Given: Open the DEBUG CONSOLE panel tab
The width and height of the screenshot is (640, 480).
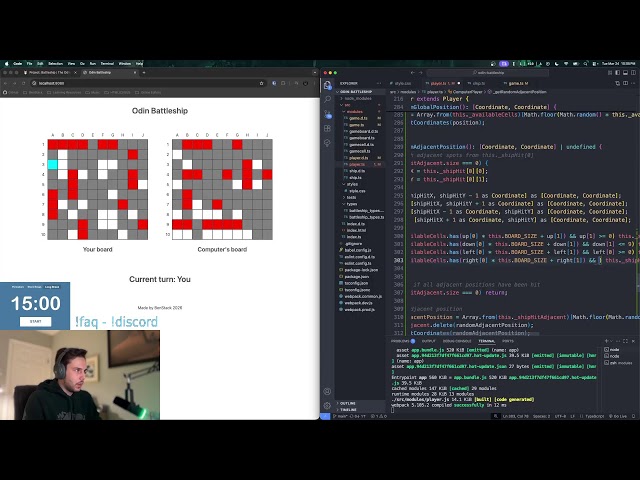Looking at the screenshot, I should click(457, 341).
